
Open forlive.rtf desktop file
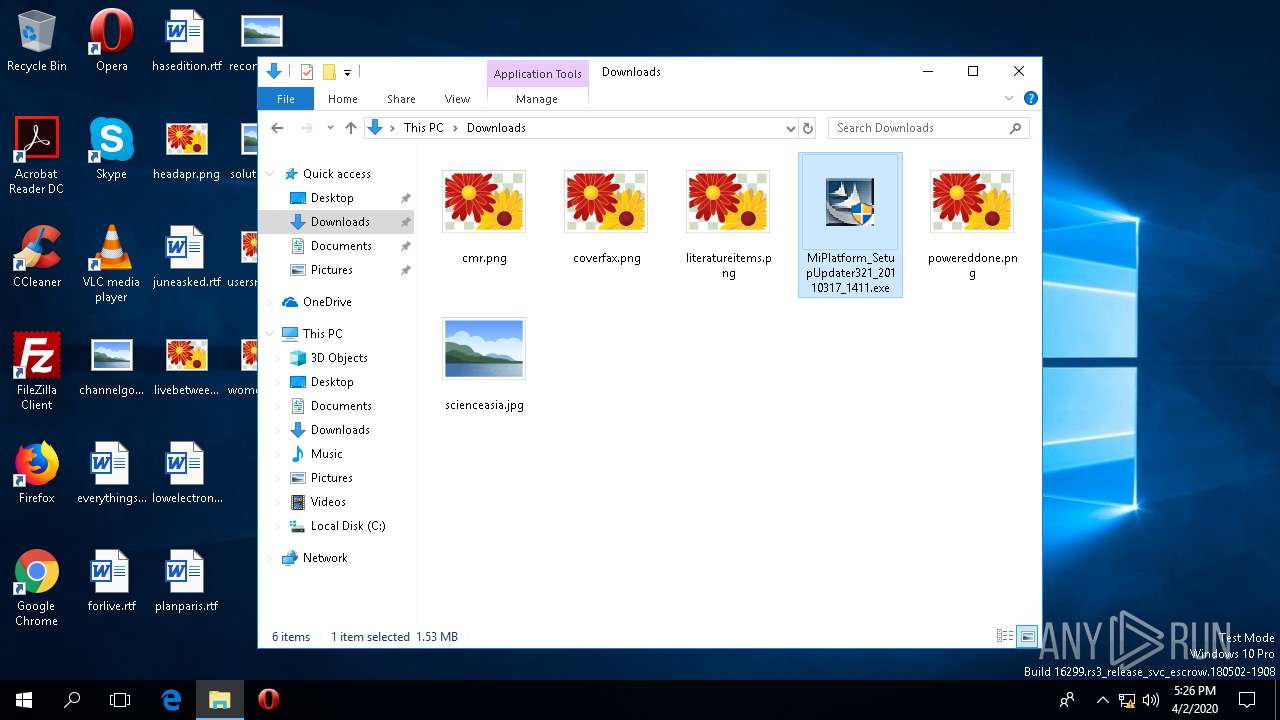(x=111, y=581)
